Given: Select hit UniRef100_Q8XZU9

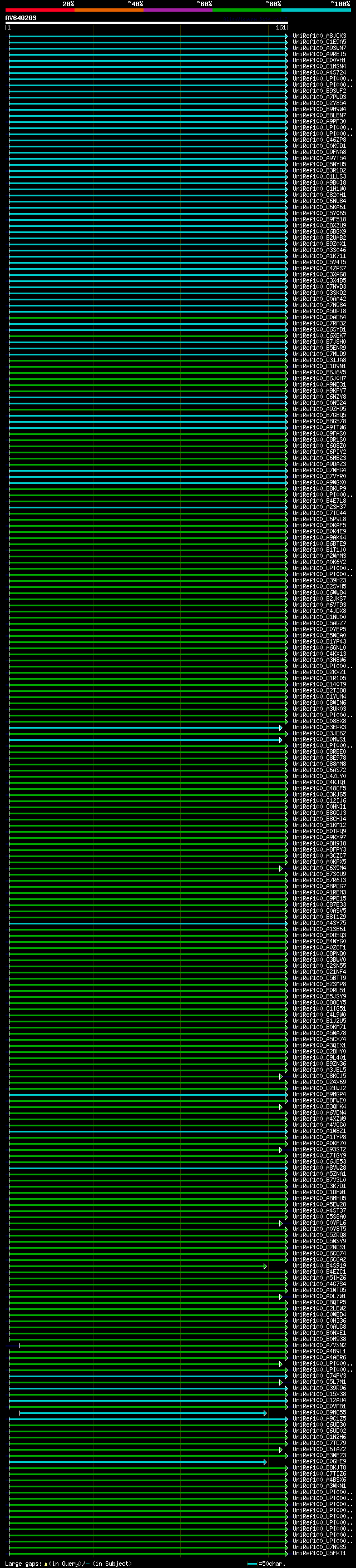Looking at the screenshot, I should (x=319, y=226).
